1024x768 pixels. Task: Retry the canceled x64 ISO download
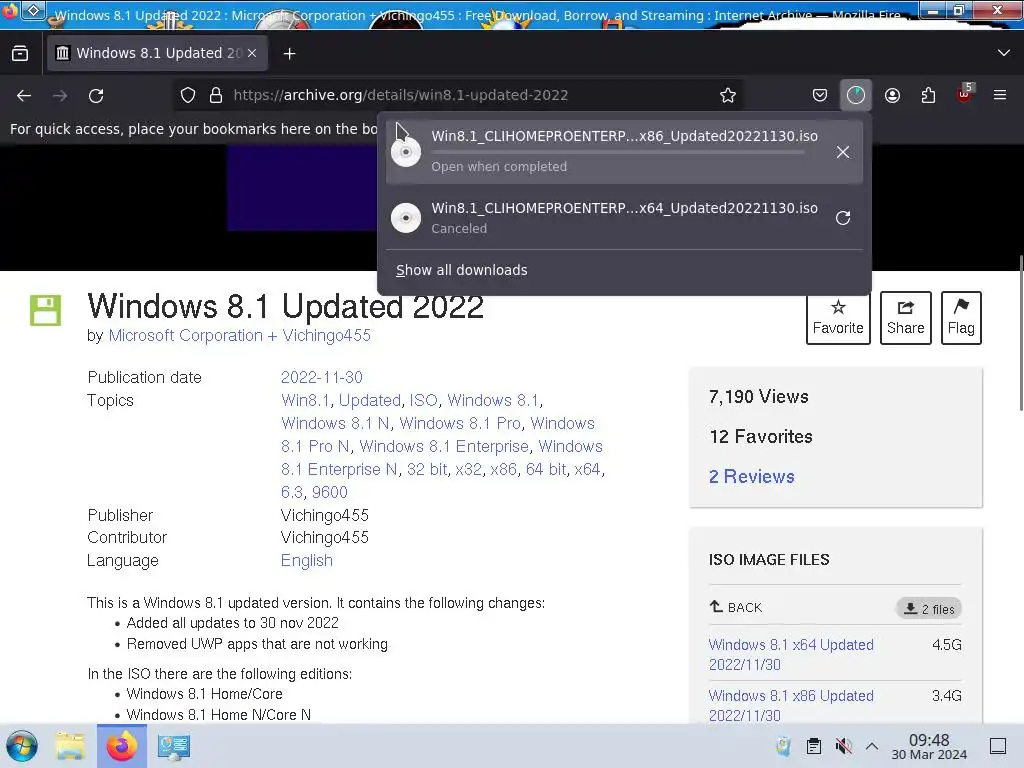pos(842,217)
